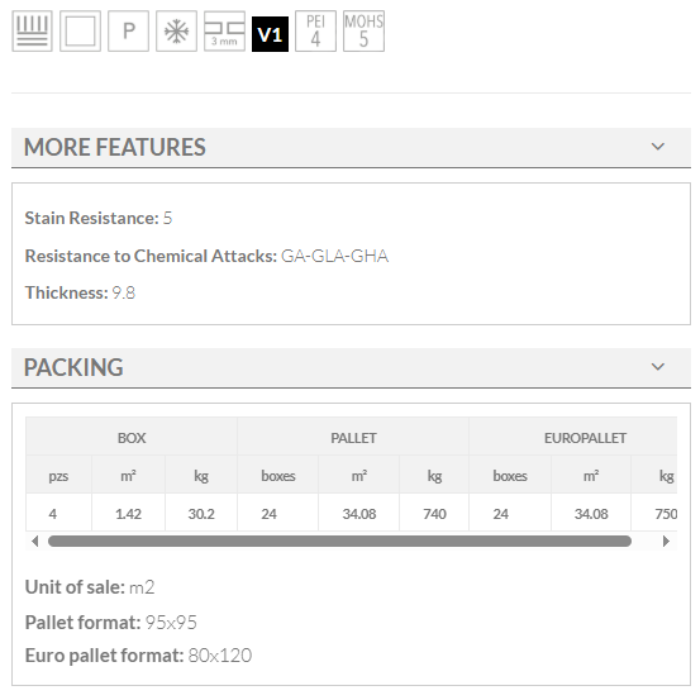Click the underfloor heating feature icon
The width and height of the screenshot is (700, 700).
click(32, 32)
